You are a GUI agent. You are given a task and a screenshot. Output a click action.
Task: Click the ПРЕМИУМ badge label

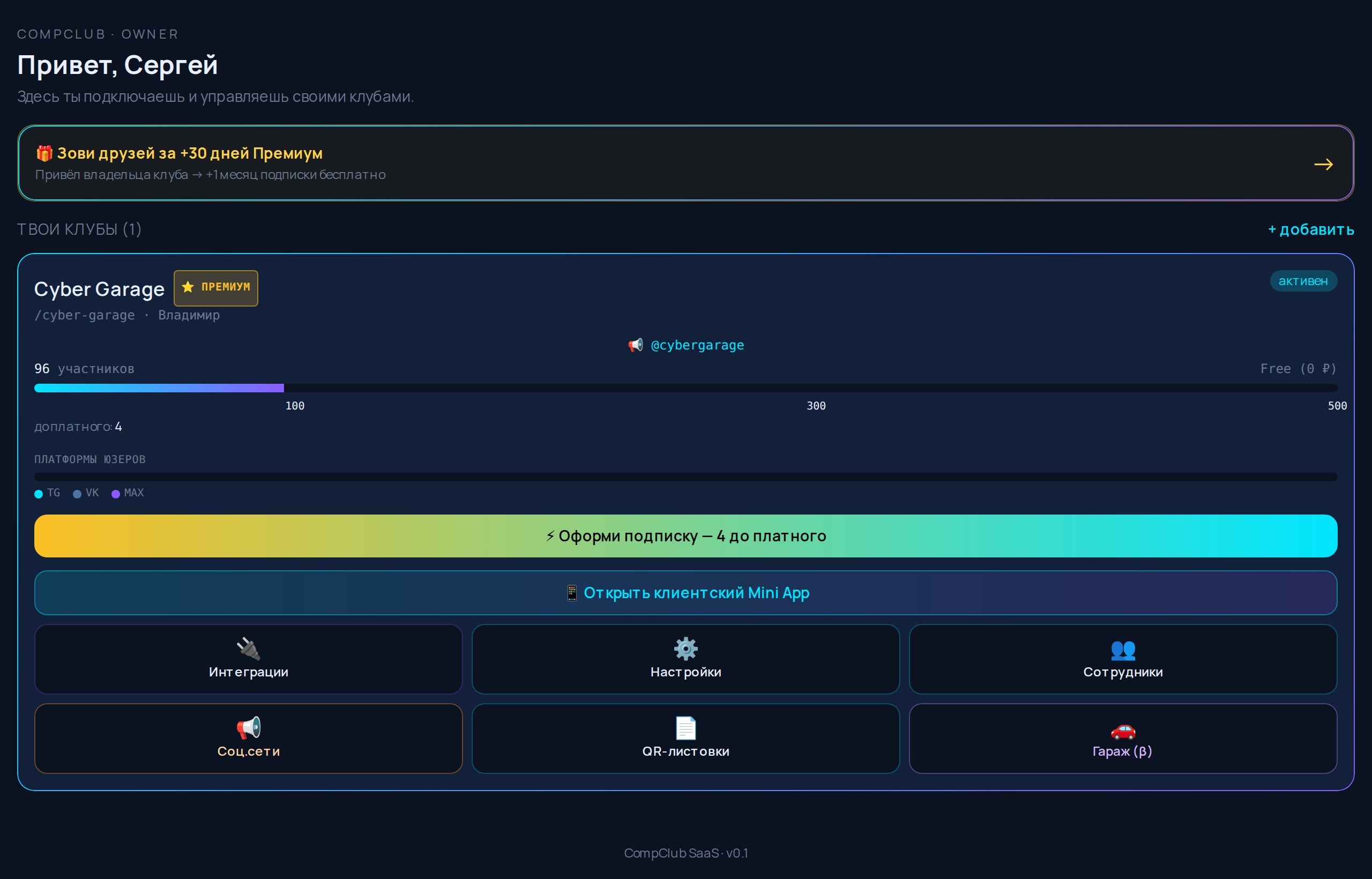click(x=226, y=287)
